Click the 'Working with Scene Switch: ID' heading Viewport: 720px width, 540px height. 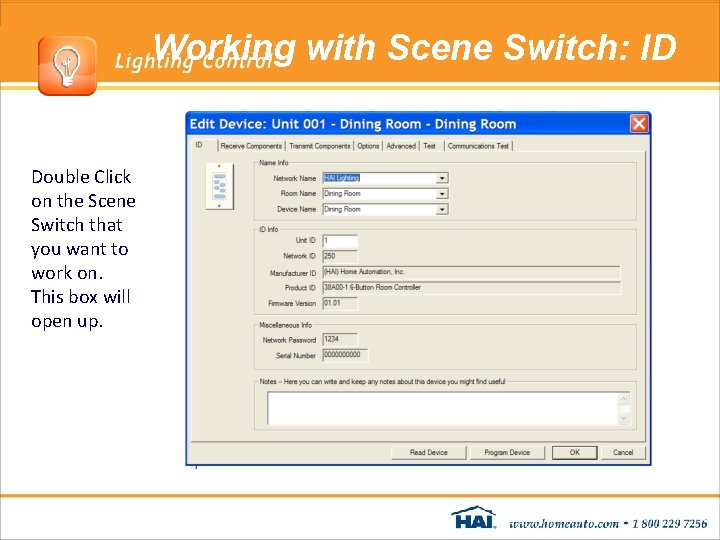tap(415, 47)
